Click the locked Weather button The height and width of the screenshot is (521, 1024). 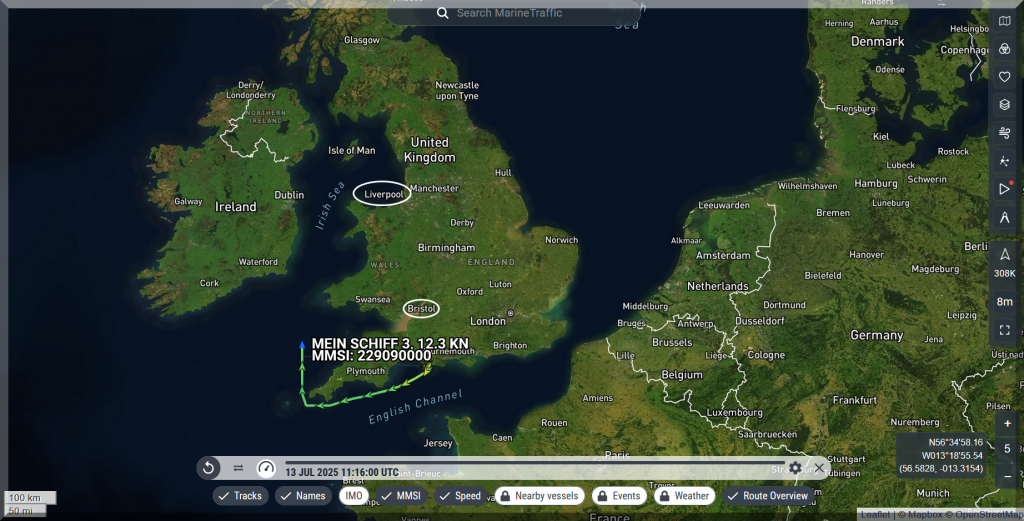[x=684, y=496]
